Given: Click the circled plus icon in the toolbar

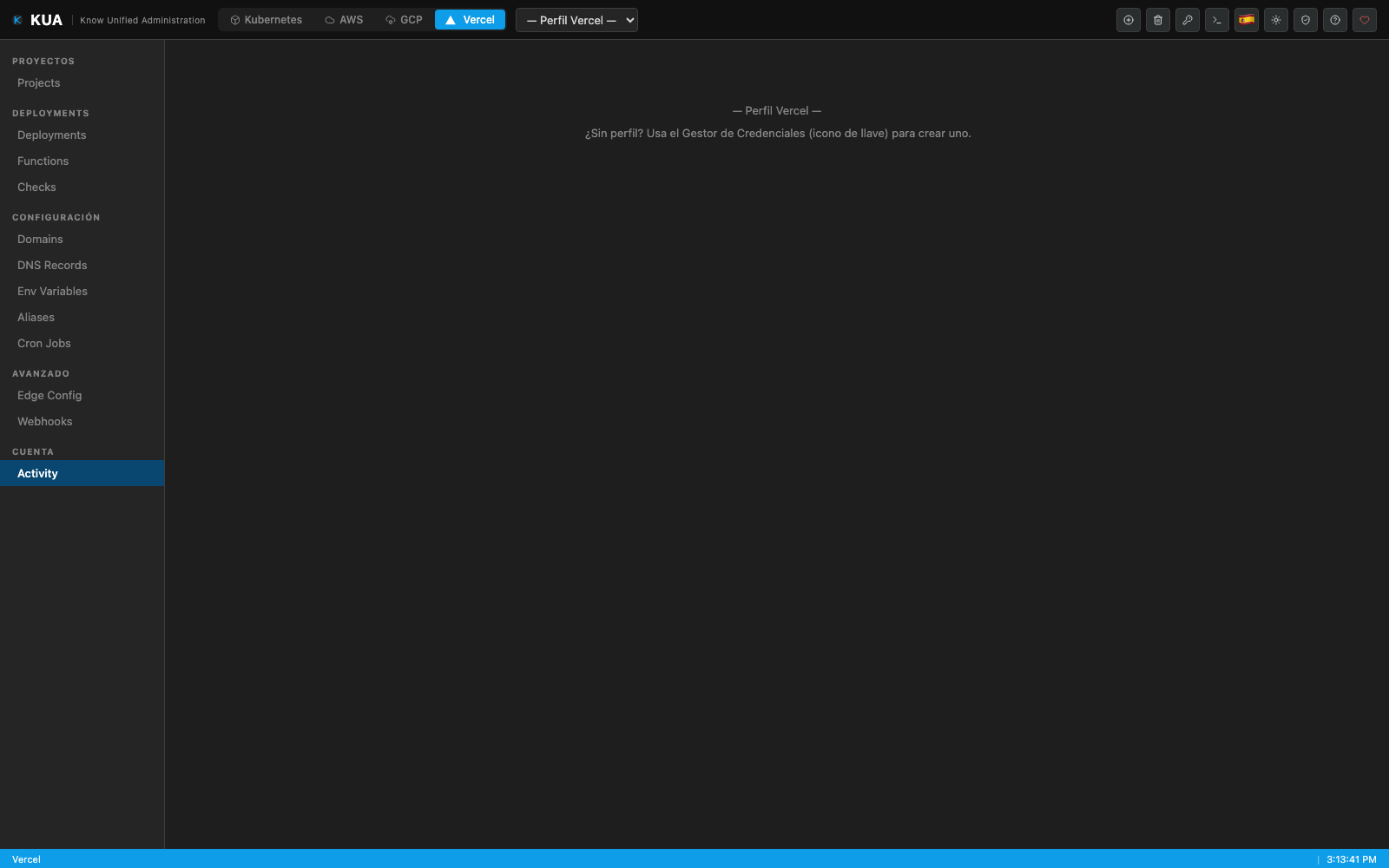Looking at the screenshot, I should (1129, 20).
